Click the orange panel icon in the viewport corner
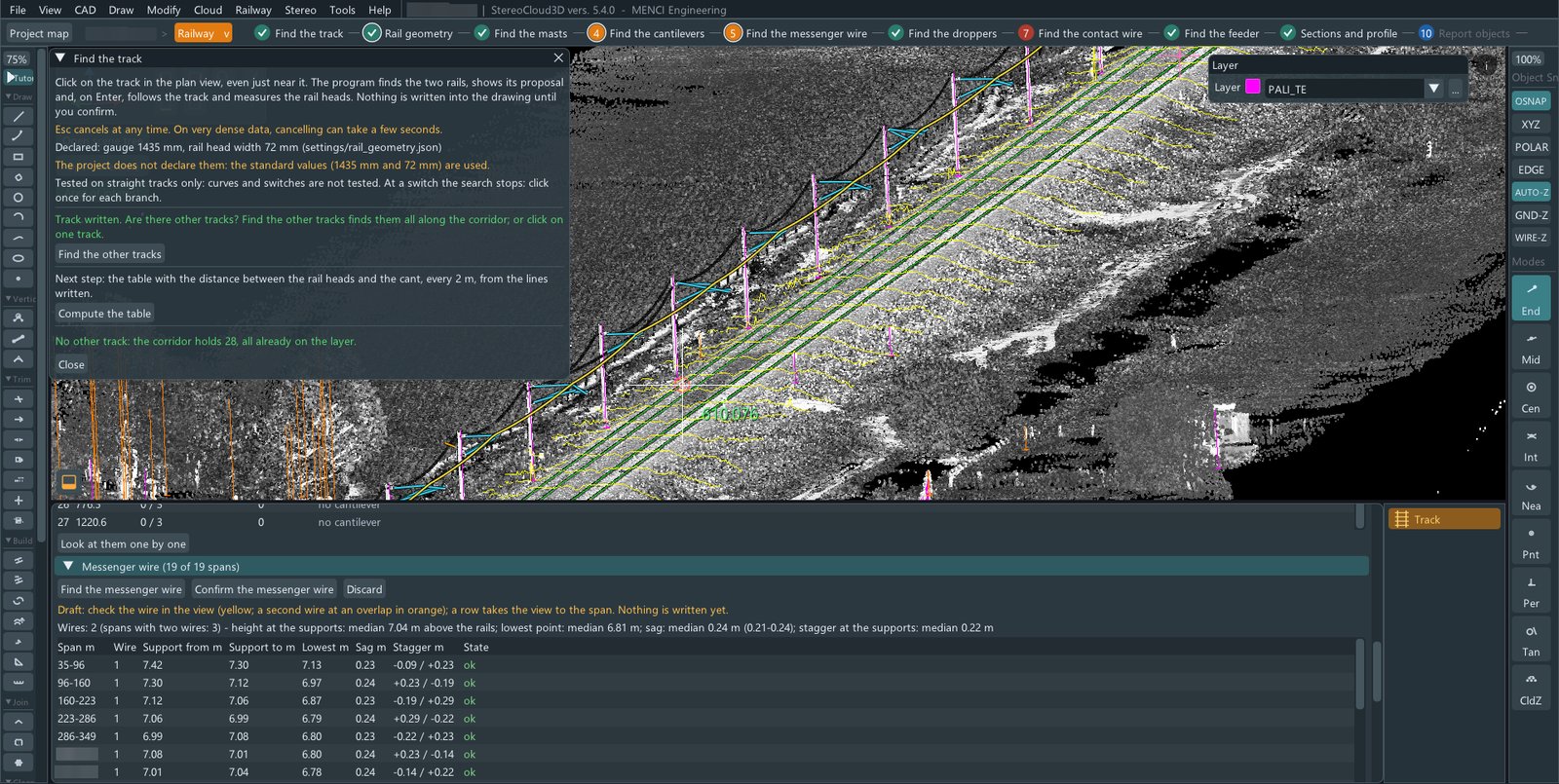The image size is (1559, 784). (69, 482)
